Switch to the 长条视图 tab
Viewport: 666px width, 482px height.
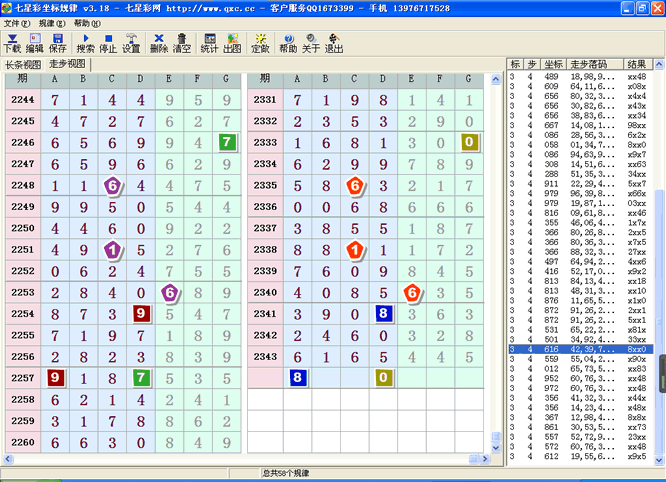(23, 65)
